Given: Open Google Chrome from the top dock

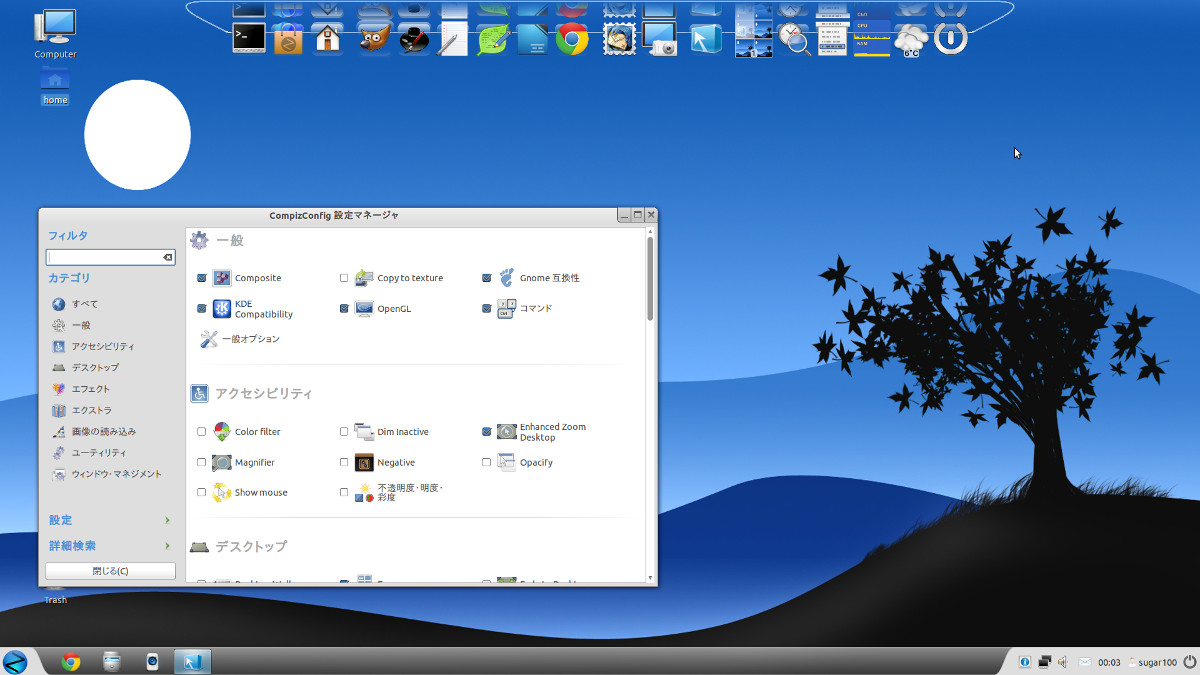Looking at the screenshot, I should (572, 39).
